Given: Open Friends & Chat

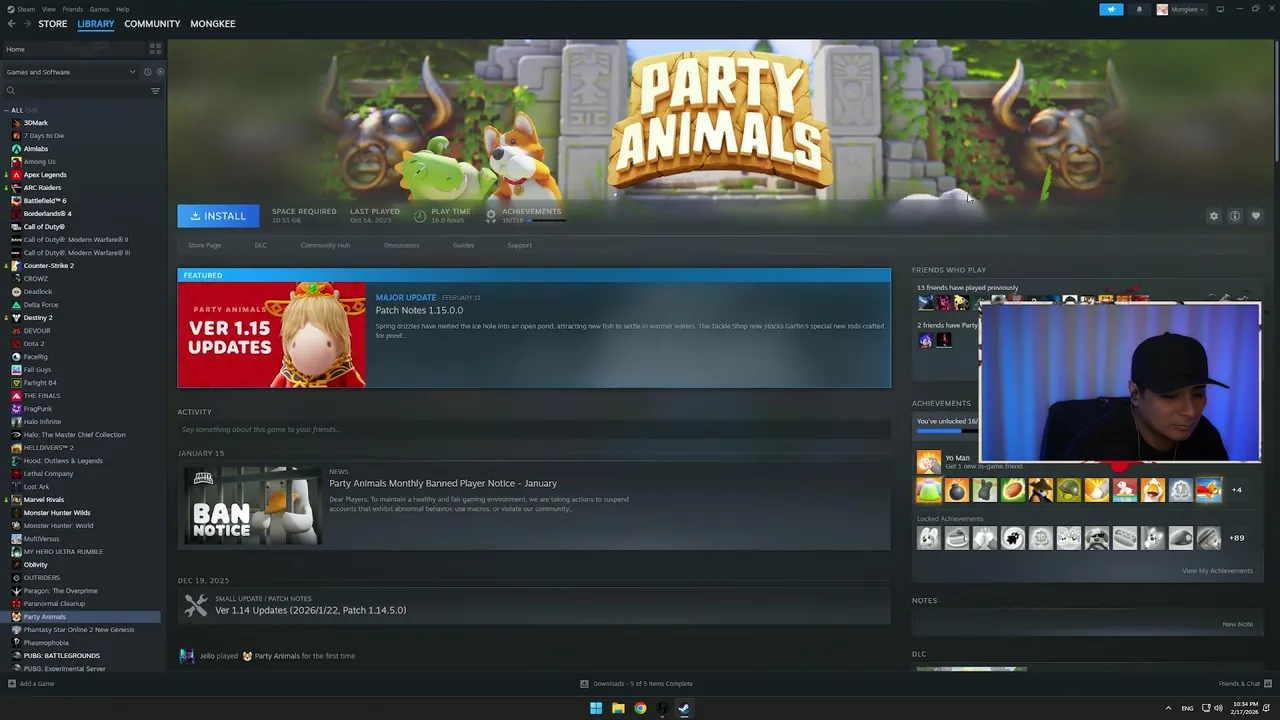Looking at the screenshot, I should [x=1244, y=684].
